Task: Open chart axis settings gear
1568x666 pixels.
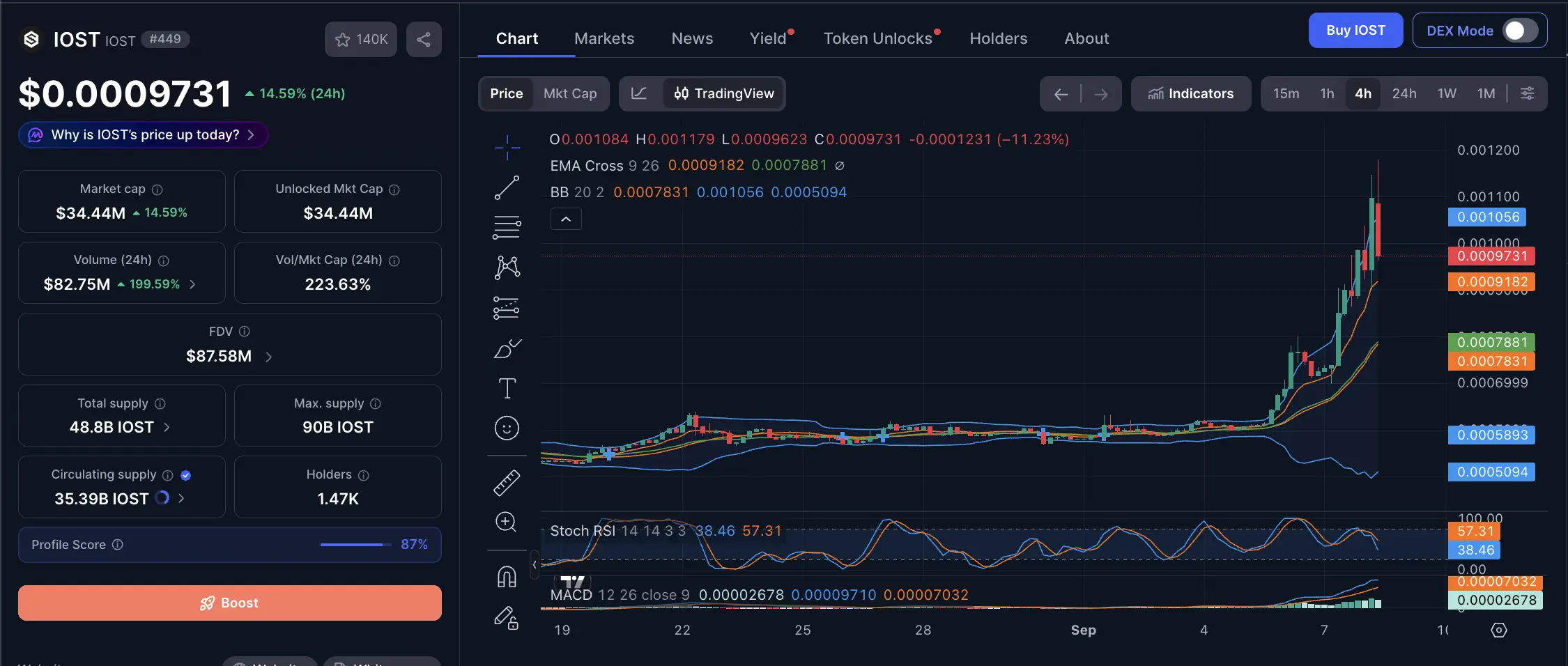Action: [1499, 630]
